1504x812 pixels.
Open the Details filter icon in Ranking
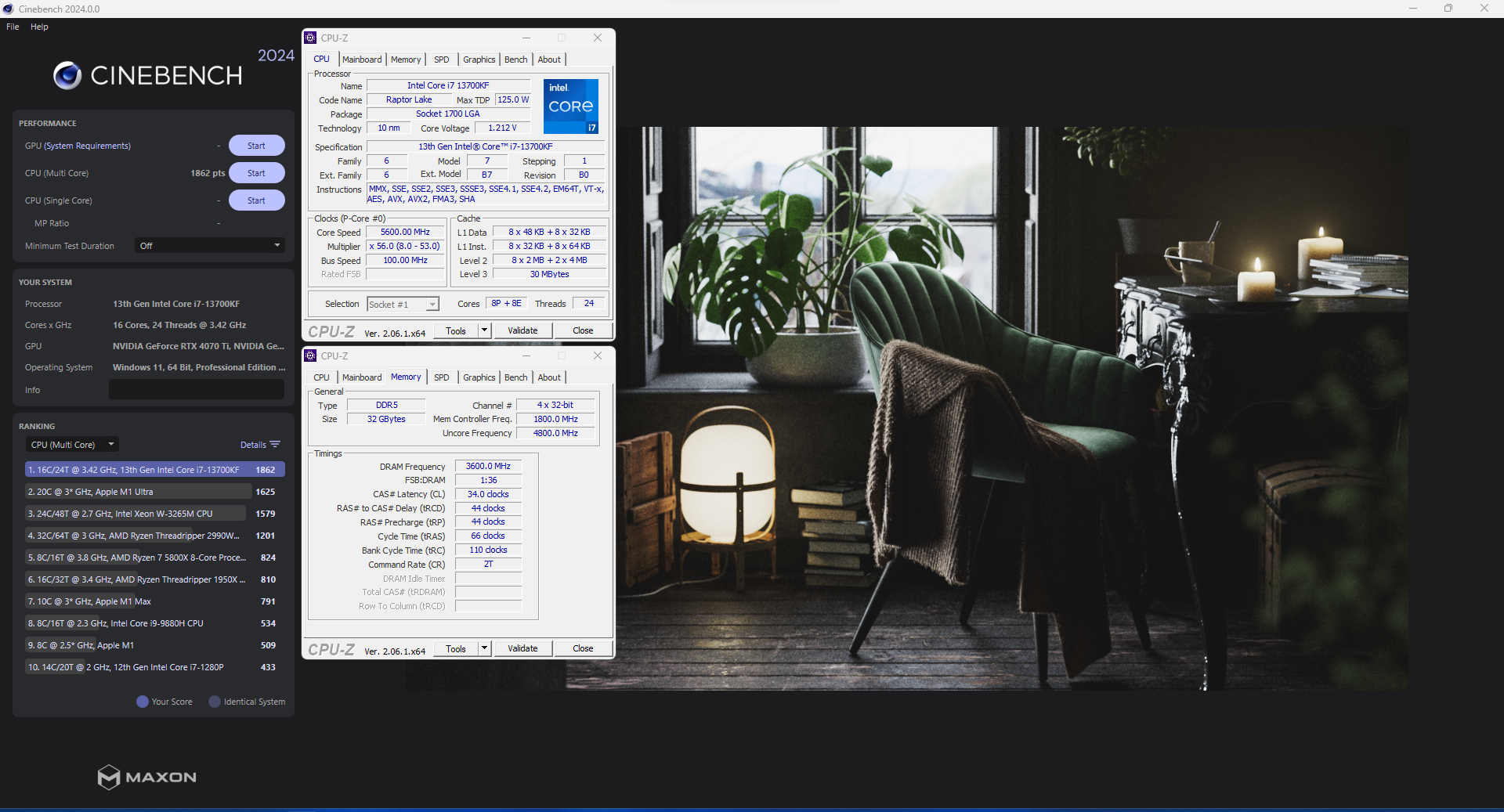[275, 445]
